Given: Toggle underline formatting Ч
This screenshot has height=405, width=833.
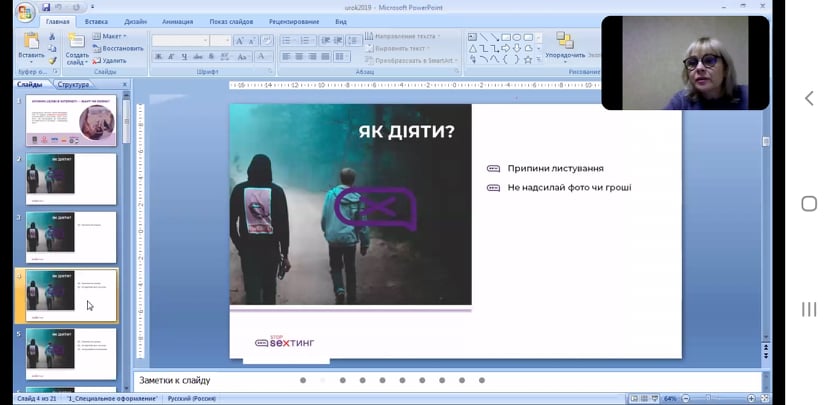Looking at the screenshot, I should [x=184, y=56].
